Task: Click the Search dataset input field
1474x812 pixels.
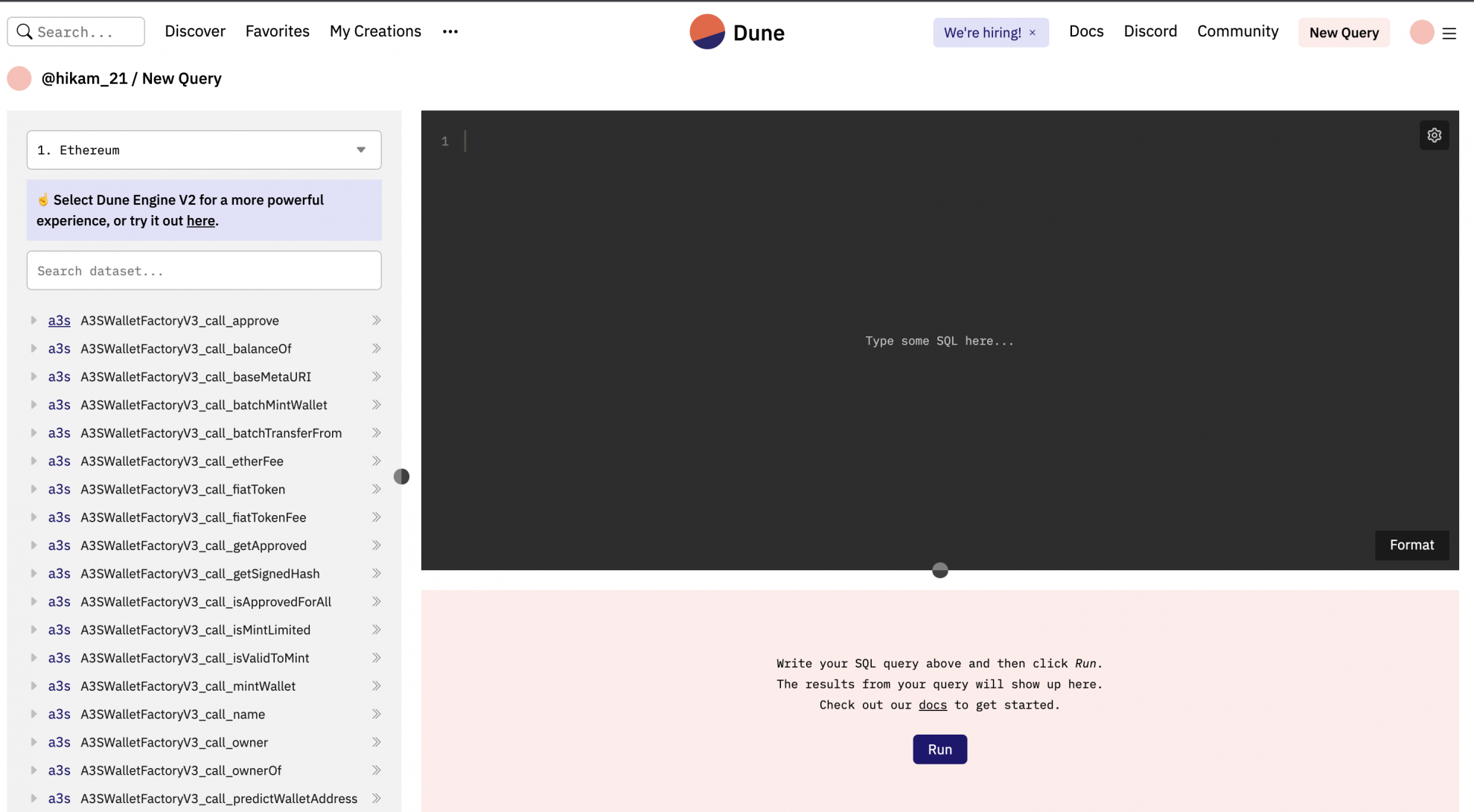Action: point(204,270)
